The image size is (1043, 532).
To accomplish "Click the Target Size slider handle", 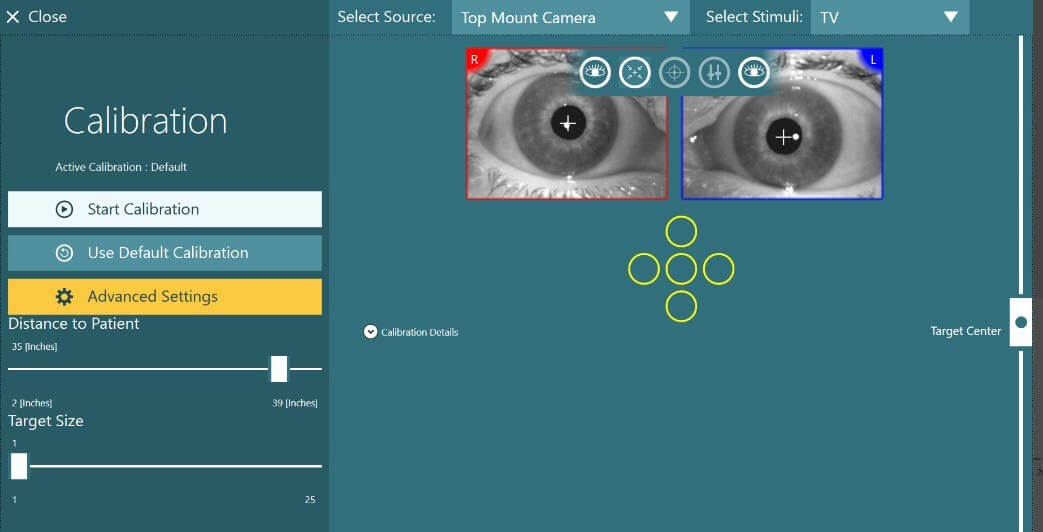I will click(x=19, y=466).
